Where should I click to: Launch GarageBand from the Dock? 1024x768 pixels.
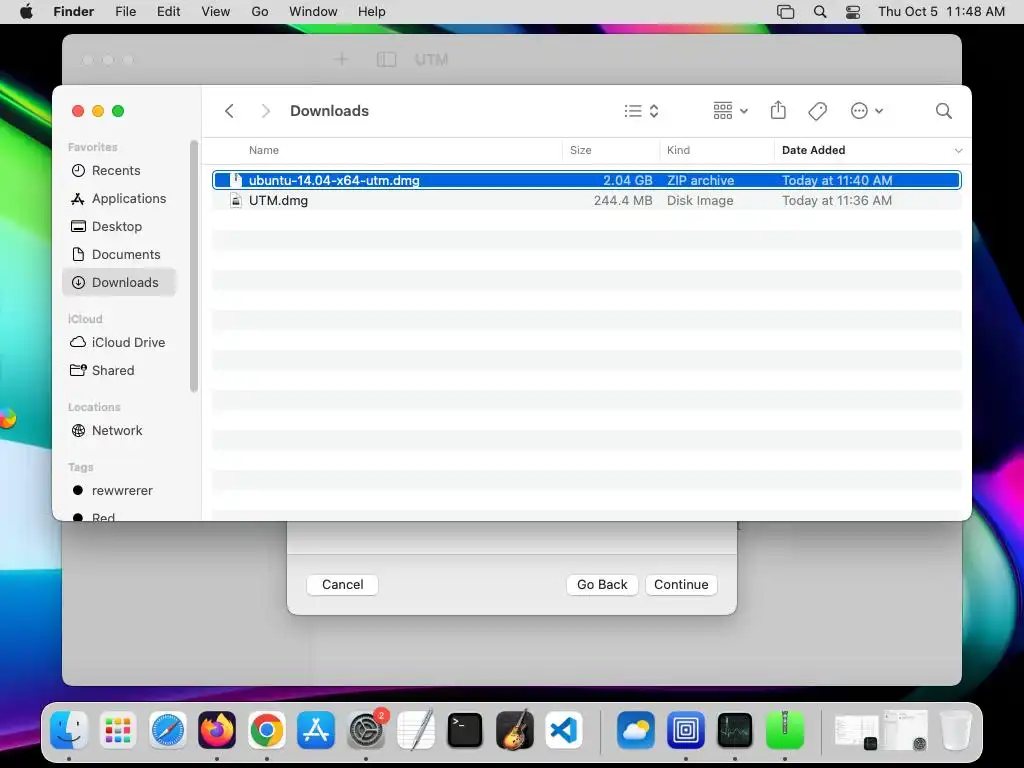(x=515, y=729)
